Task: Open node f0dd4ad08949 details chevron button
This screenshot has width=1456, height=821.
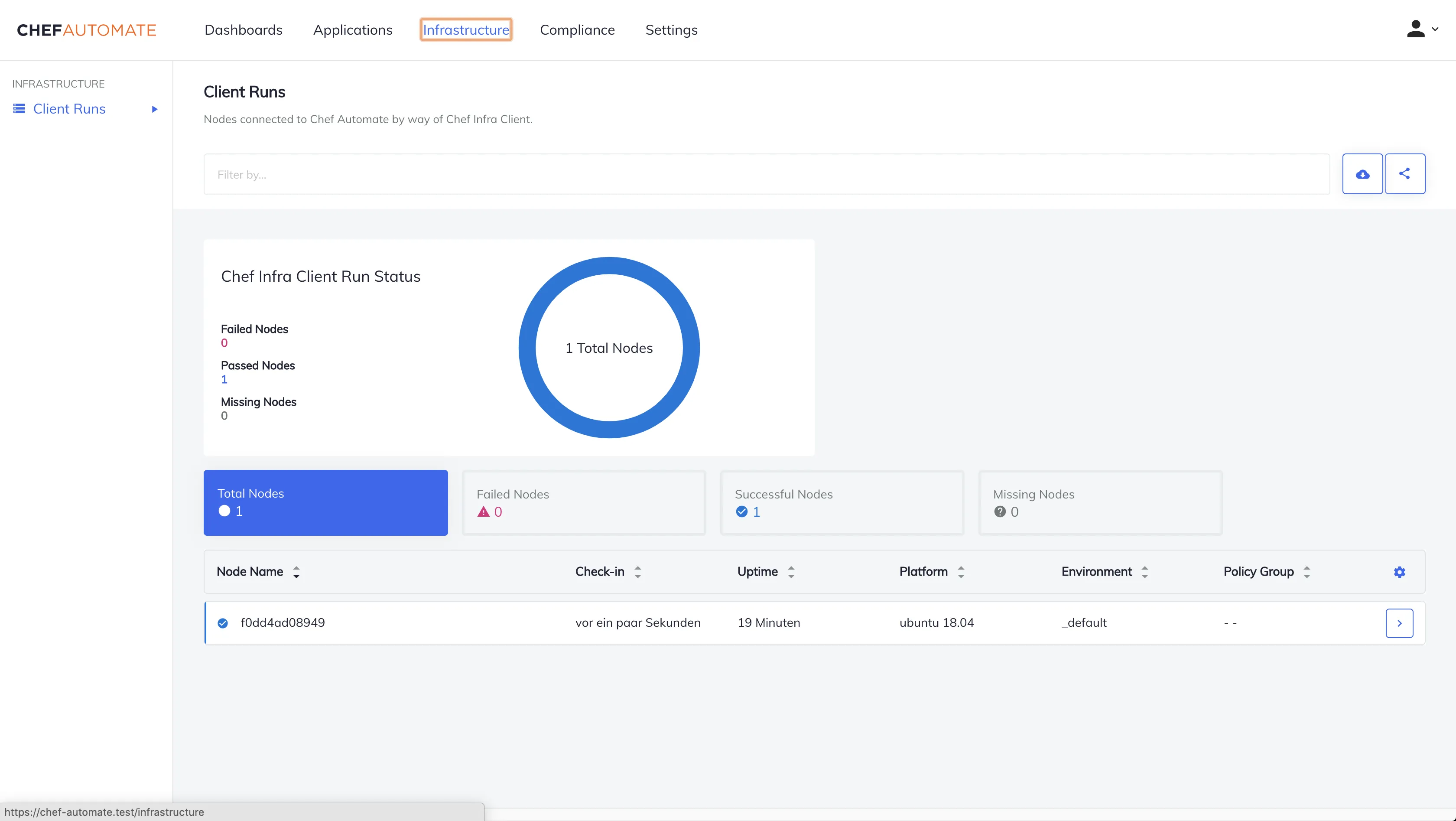Action: pos(1399,623)
